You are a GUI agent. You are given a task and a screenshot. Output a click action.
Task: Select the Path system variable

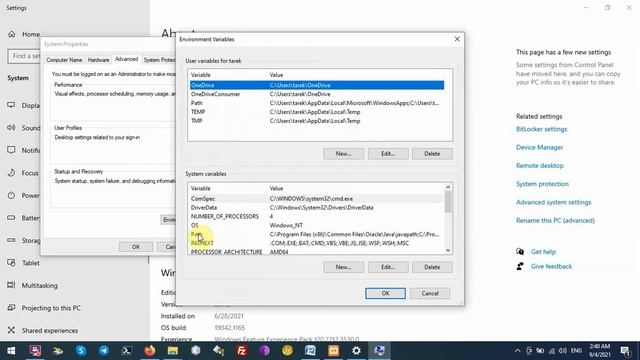point(317,234)
